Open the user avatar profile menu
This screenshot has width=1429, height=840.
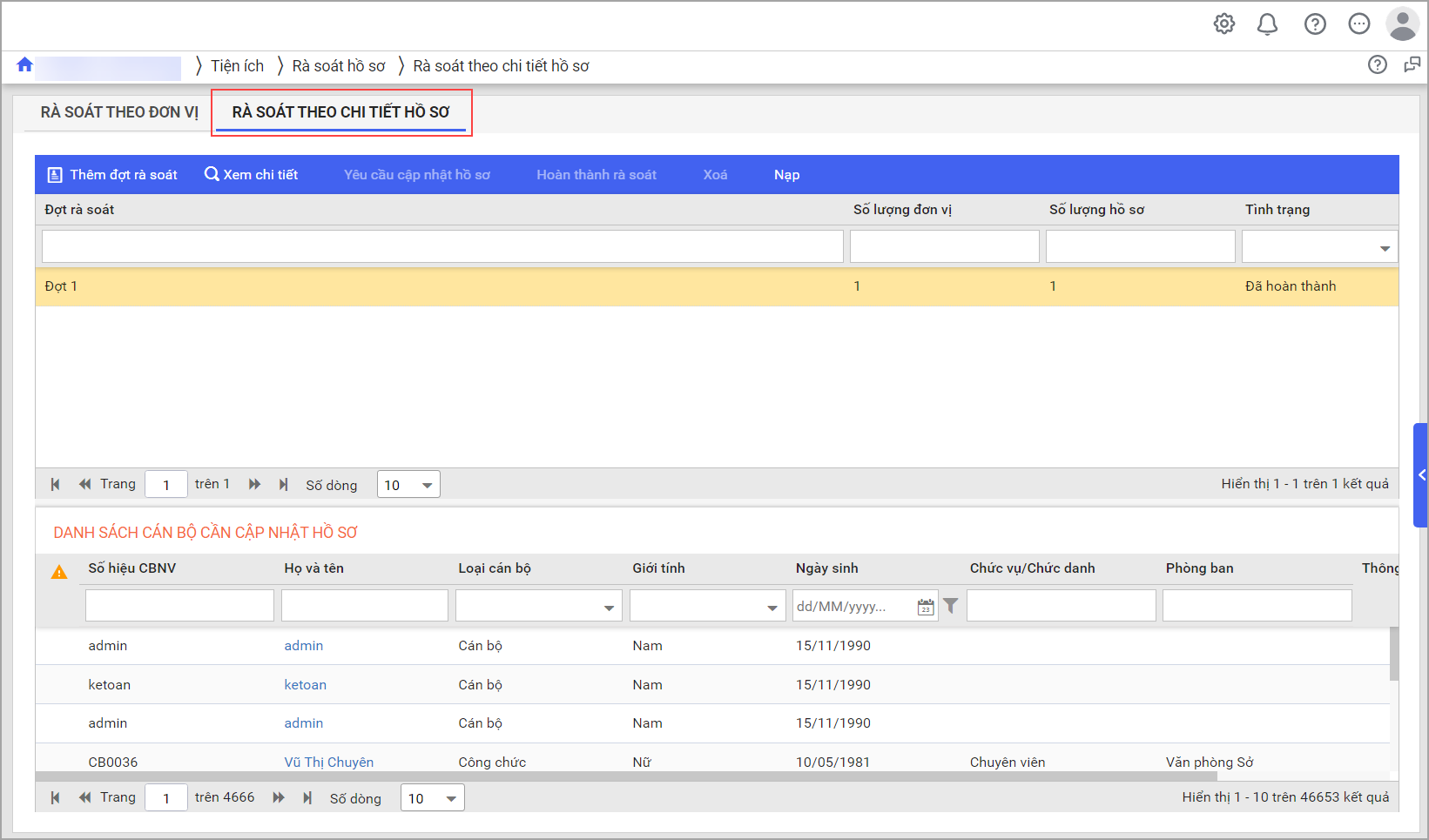tap(1402, 24)
